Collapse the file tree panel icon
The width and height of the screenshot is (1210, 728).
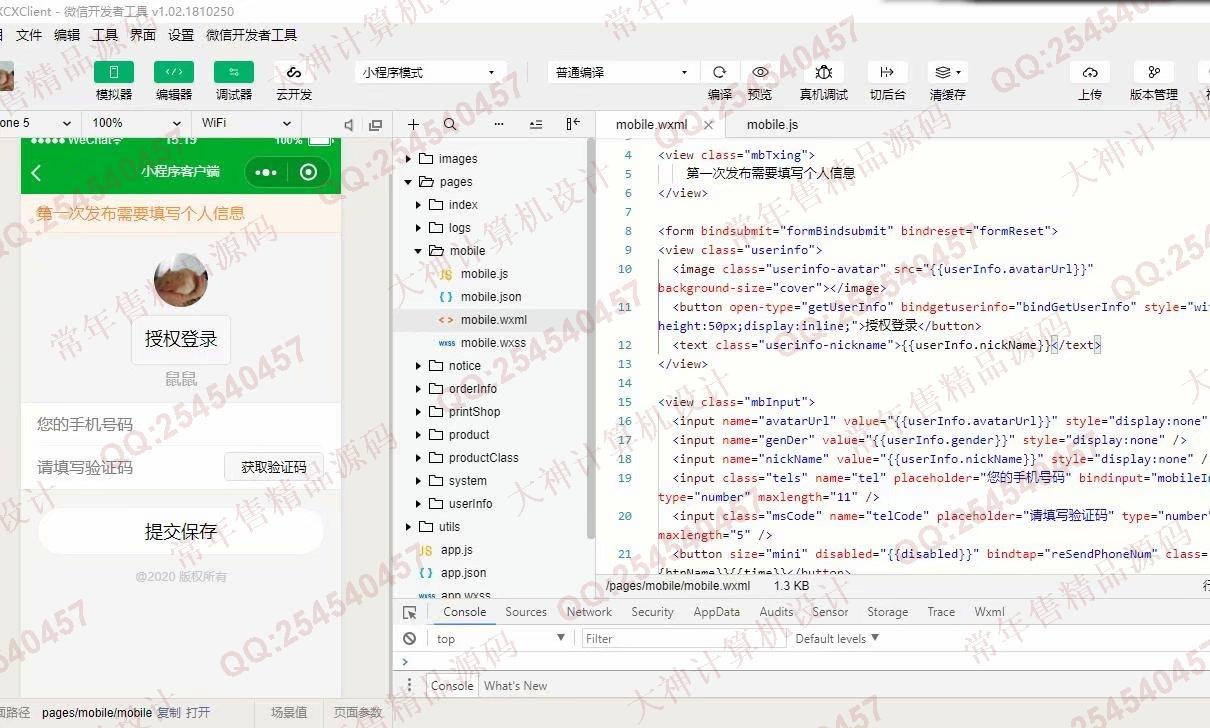pos(573,124)
